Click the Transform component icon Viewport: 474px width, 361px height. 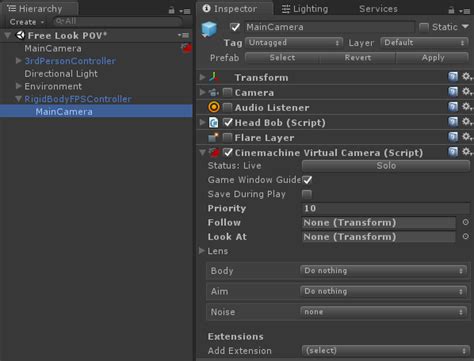(x=214, y=77)
